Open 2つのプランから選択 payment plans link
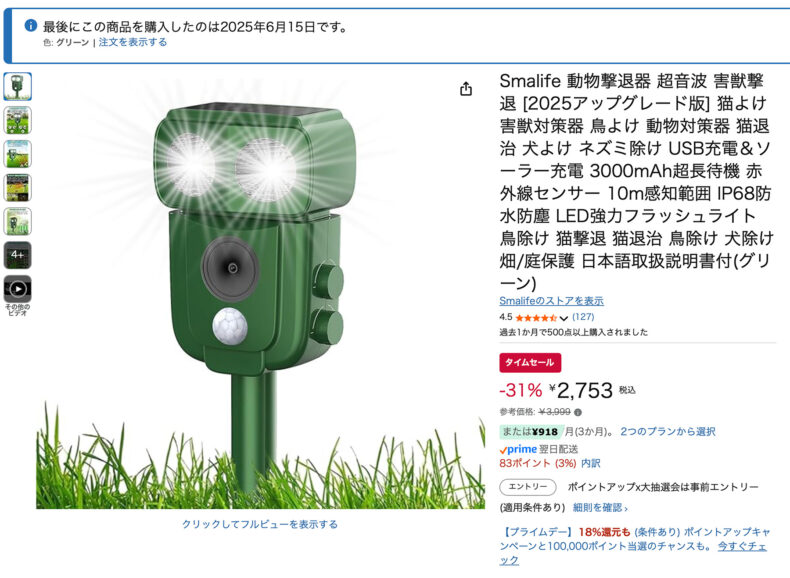This screenshot has height=578, width=790. point(668,431)
